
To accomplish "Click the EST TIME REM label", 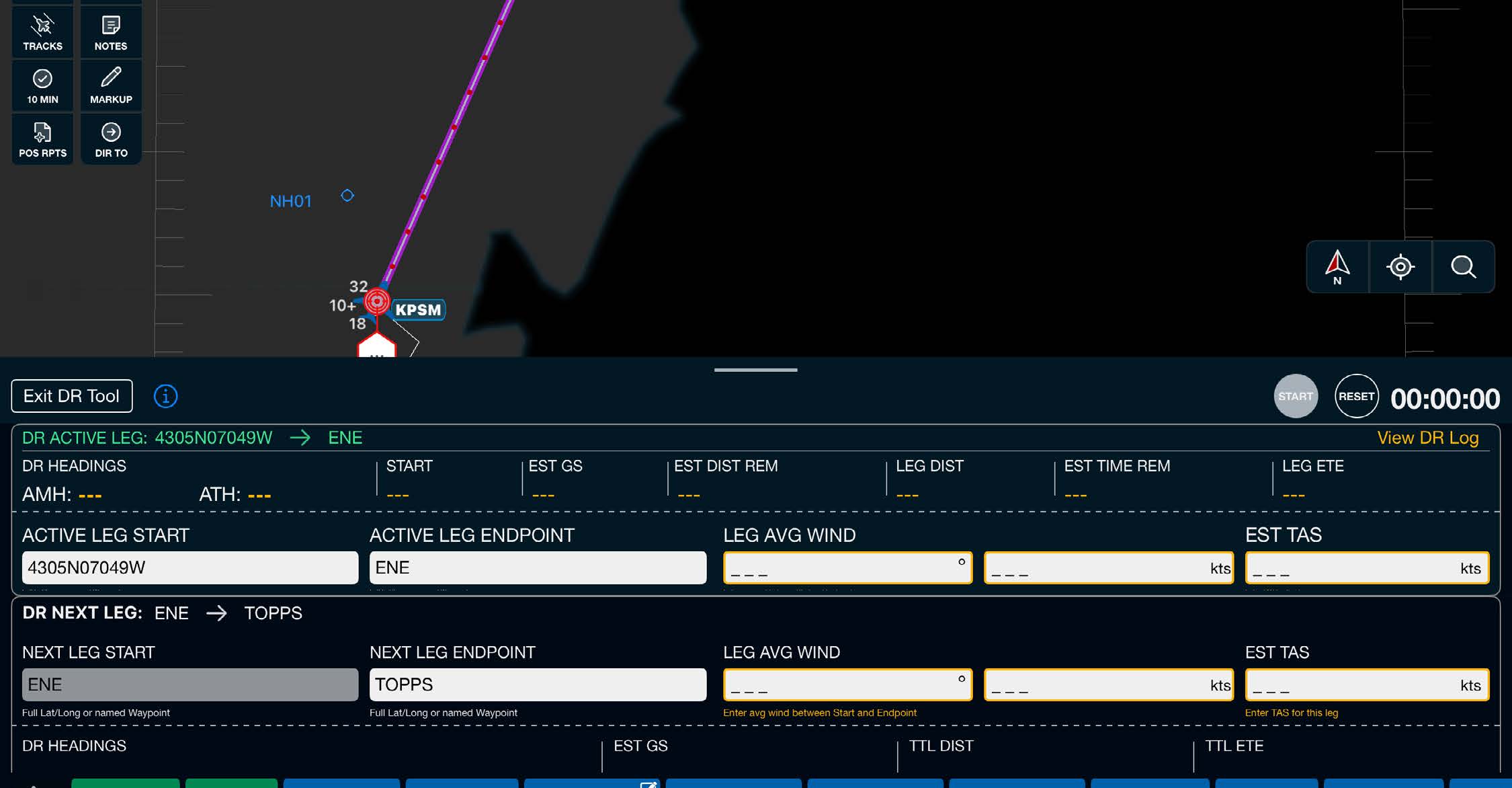I will click(x=1117, y=466).
